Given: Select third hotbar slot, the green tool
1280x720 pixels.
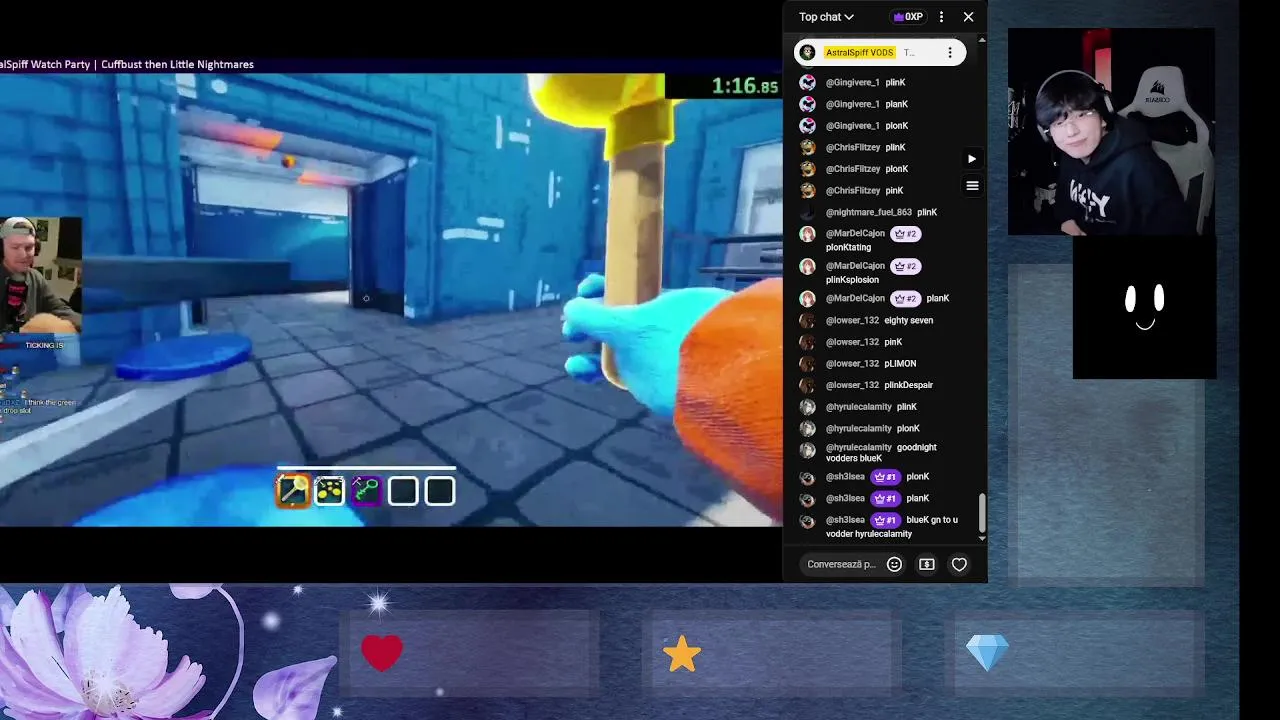Looking at the screenshot, I should [366, 490].
